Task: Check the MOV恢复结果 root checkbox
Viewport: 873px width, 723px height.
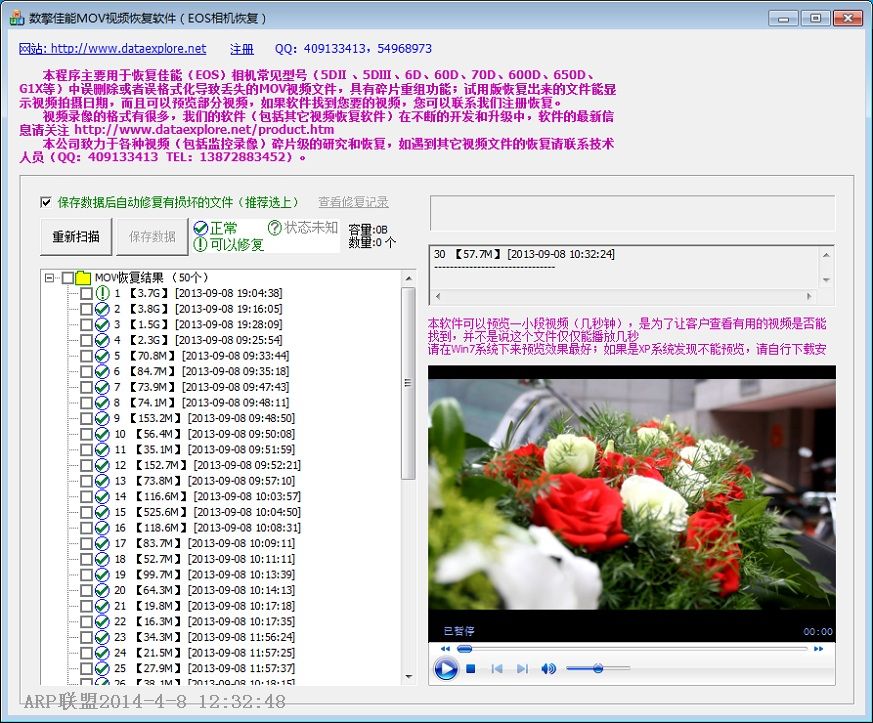Action: click(x=67, y=278)
